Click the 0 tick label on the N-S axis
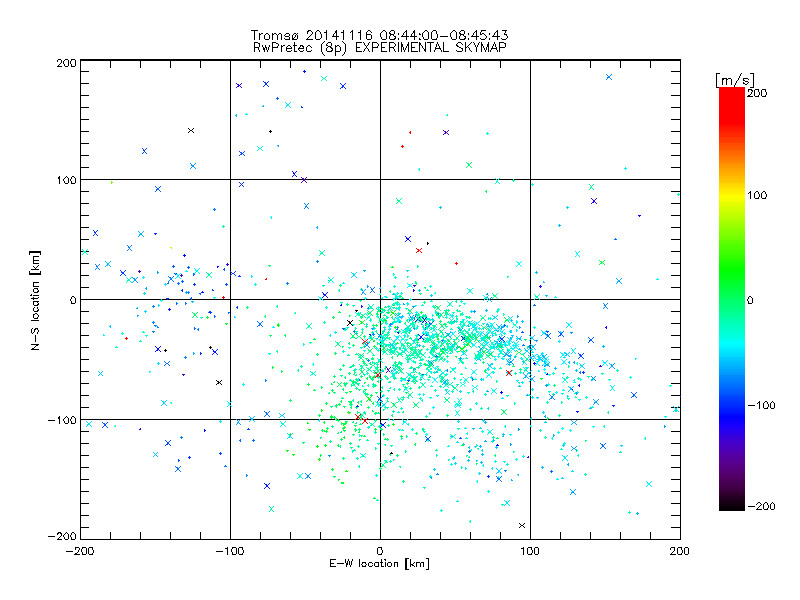The image size is (800, 600). 73,300
